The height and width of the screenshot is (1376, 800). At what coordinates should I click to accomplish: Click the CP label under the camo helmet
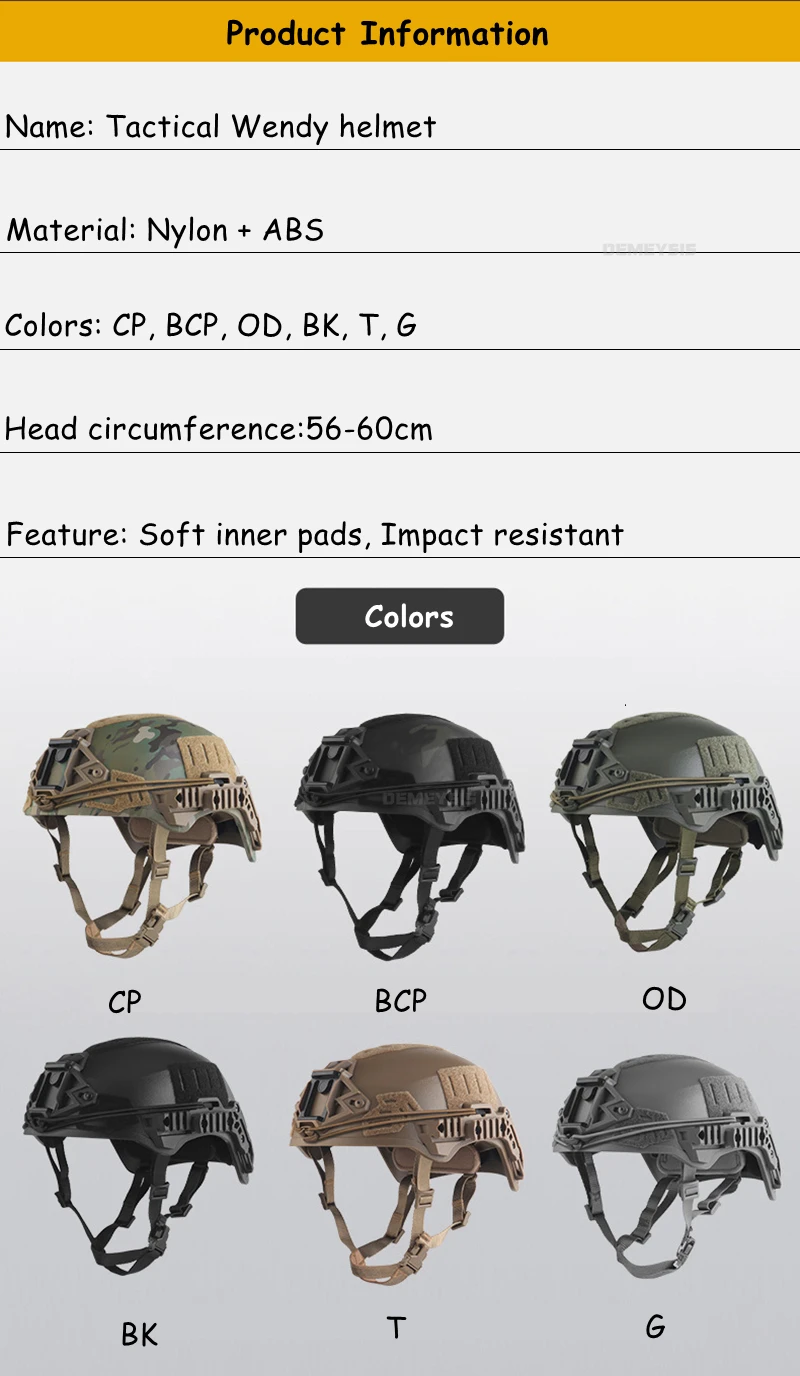125,1001
